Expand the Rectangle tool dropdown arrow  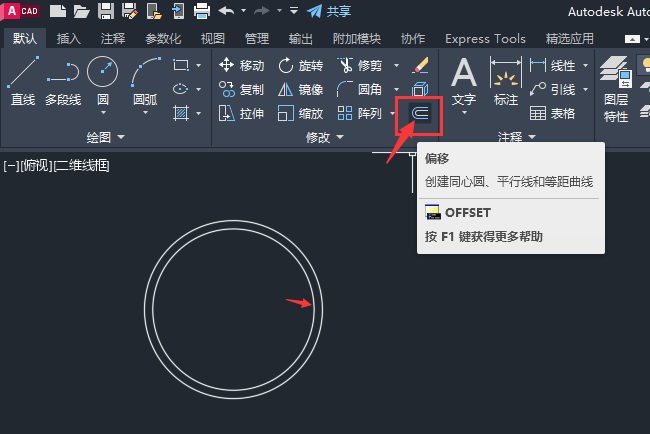click(199, 65)
